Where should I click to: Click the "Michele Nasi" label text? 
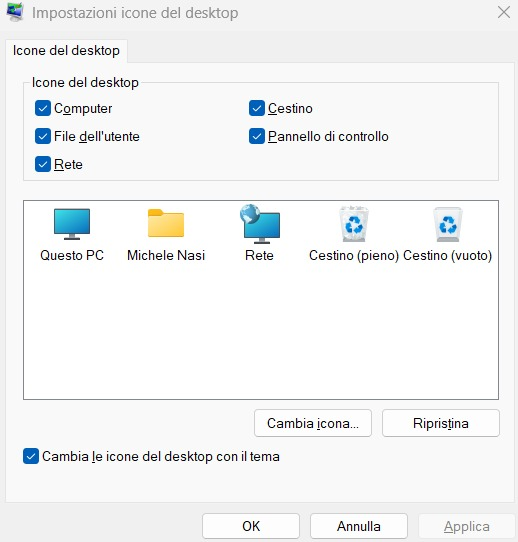click(x=166, y=255)
